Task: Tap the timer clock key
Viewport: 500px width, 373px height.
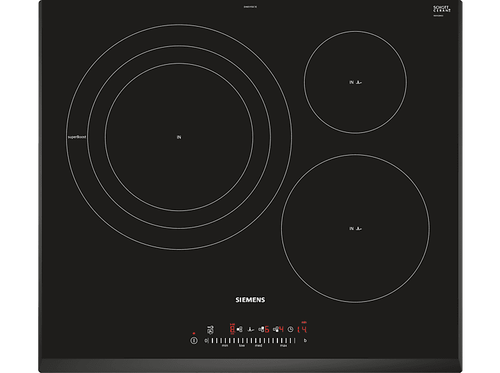Action: click(290, 329)
